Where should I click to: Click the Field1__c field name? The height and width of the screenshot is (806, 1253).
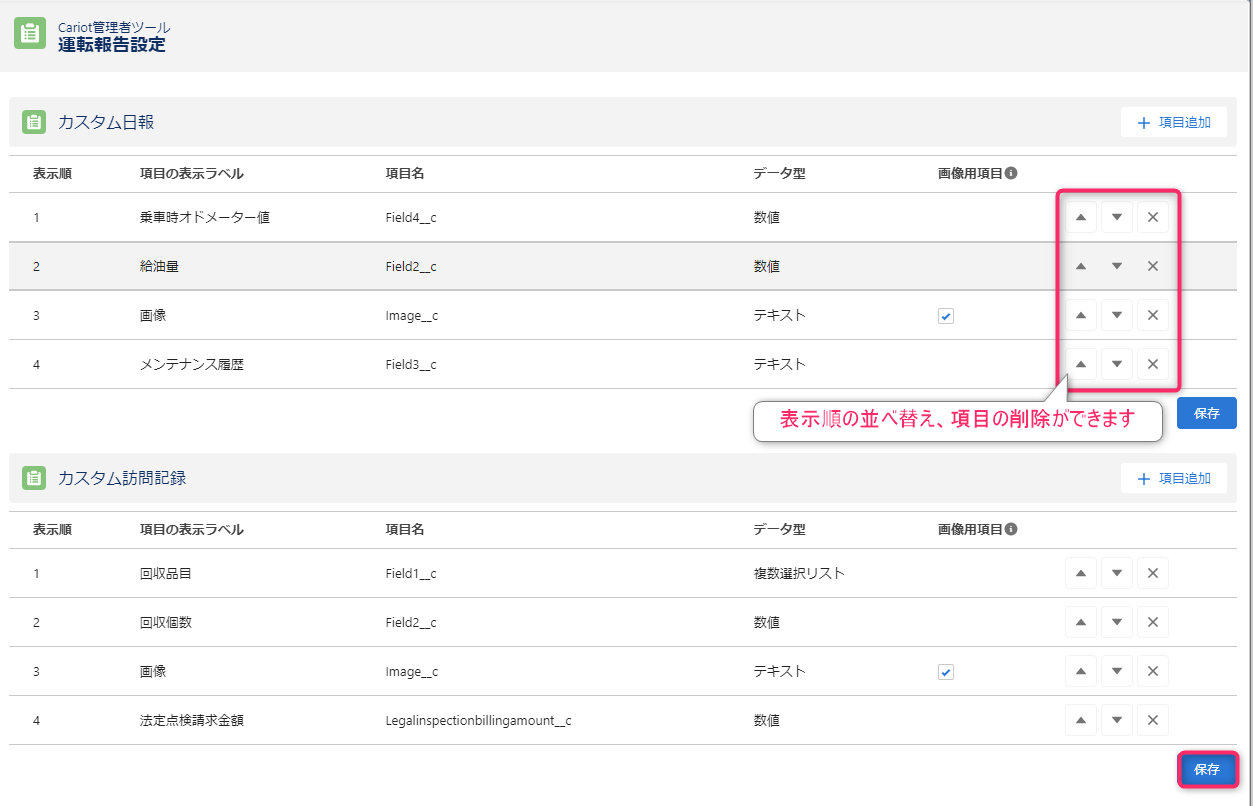coord(411,573)
